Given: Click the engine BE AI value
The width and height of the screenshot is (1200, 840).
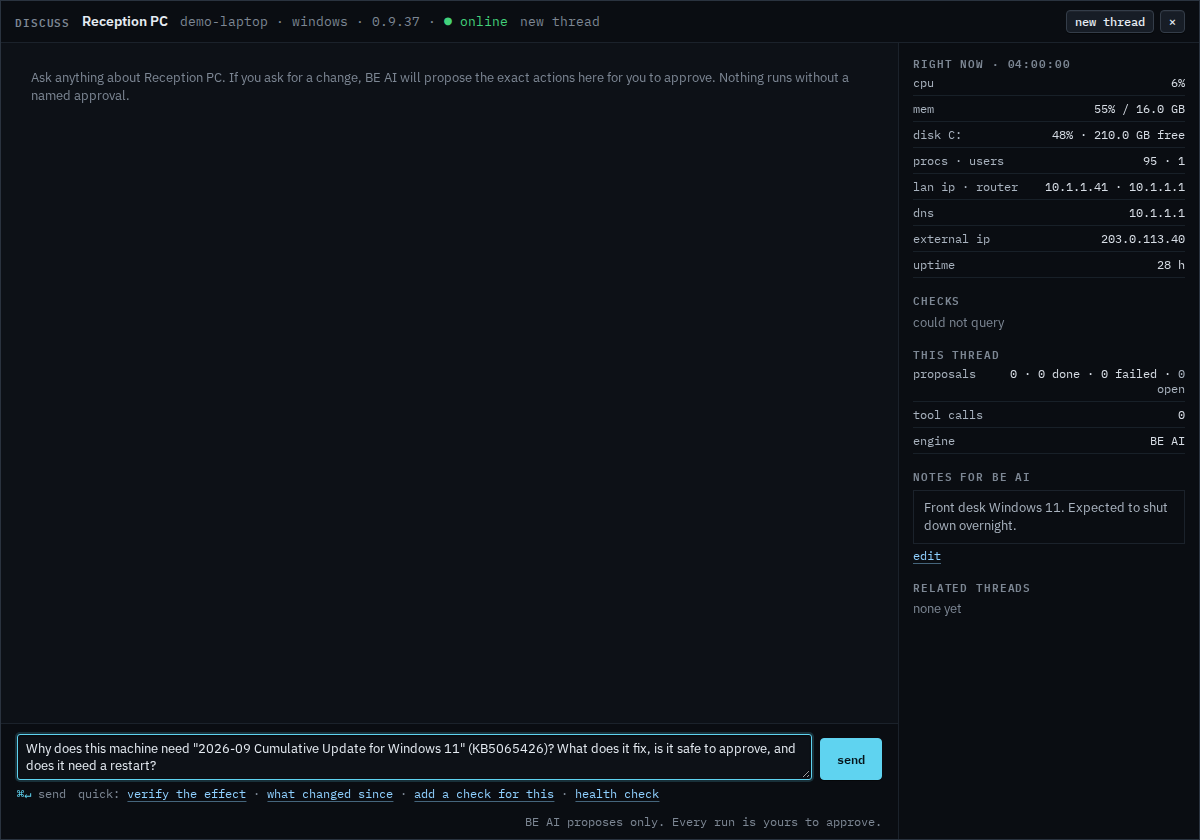Looking at the screenshot, I should pos(1167,441).
